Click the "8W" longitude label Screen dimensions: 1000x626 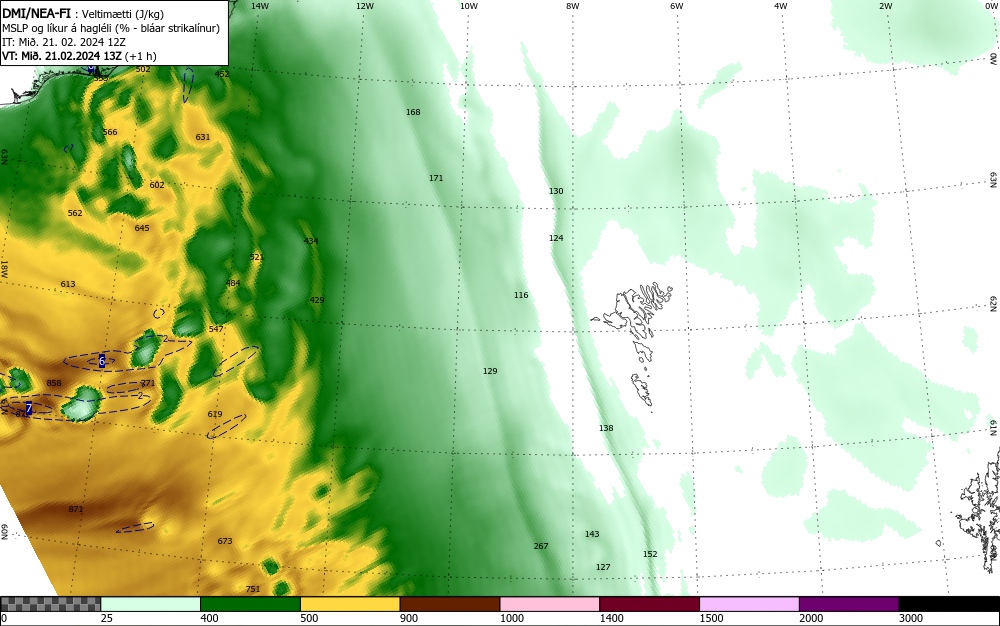click(573, 6)
